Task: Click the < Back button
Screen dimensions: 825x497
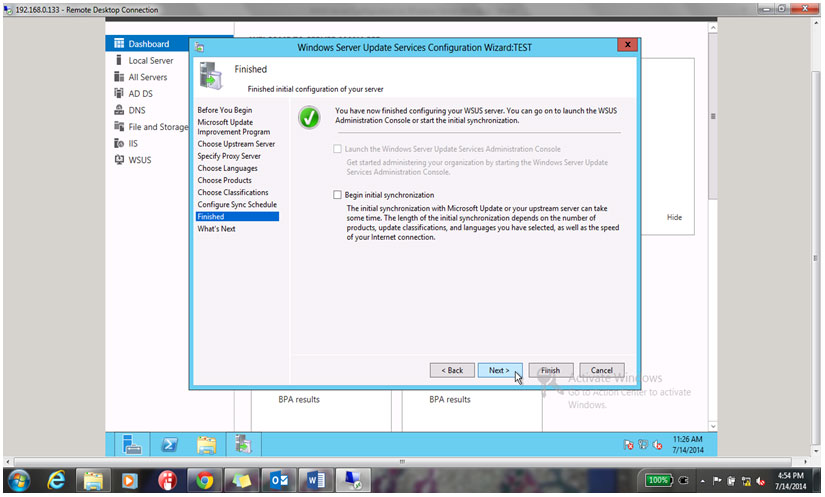Action: (x=452, y=371)
